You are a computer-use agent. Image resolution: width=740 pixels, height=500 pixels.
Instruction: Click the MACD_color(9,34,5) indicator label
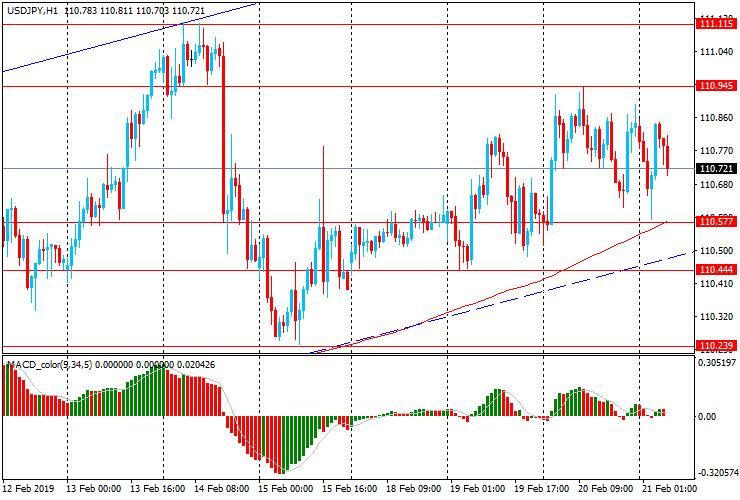[50, 364]
